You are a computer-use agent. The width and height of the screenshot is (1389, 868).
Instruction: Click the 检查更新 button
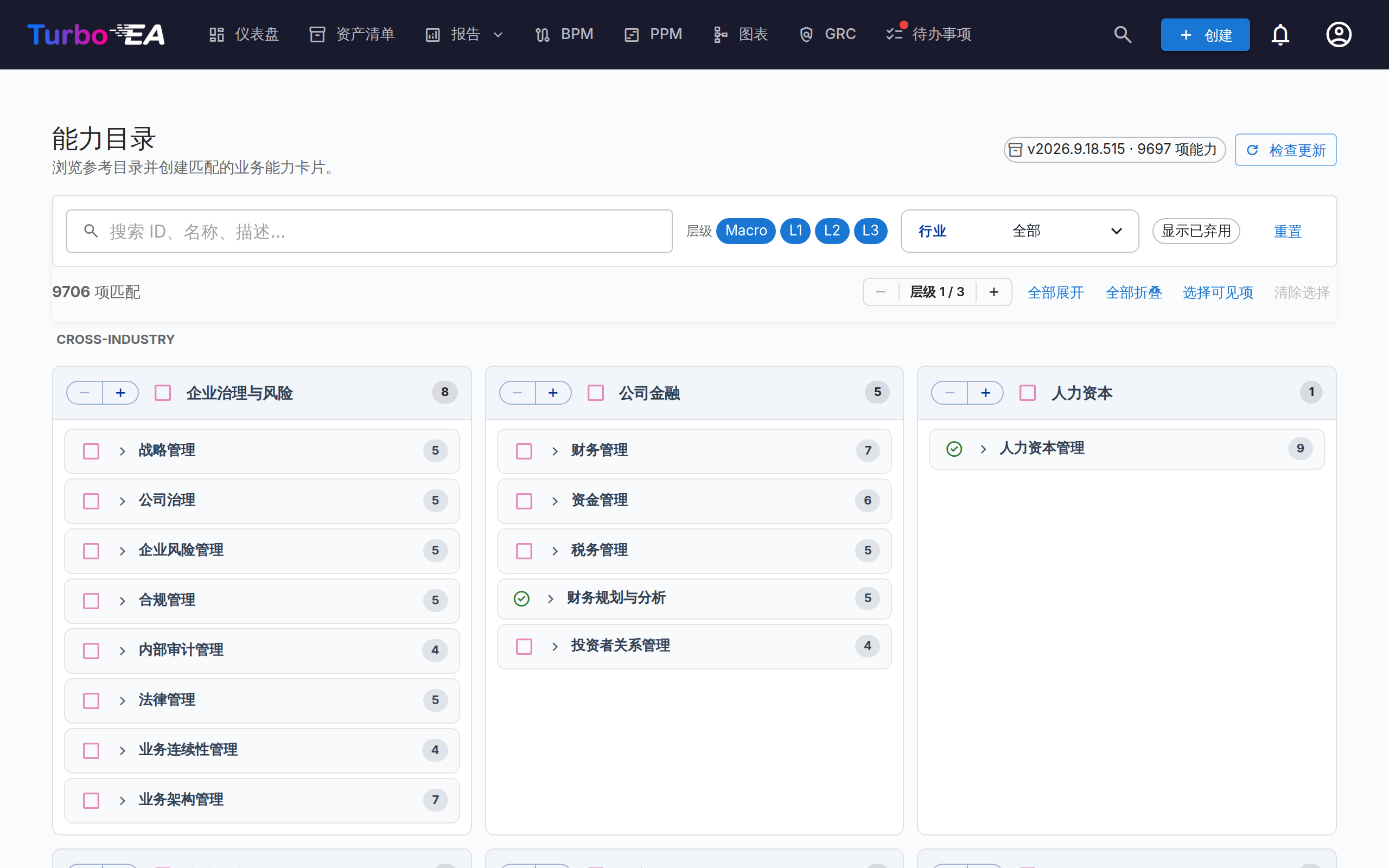coord(1286,150)
